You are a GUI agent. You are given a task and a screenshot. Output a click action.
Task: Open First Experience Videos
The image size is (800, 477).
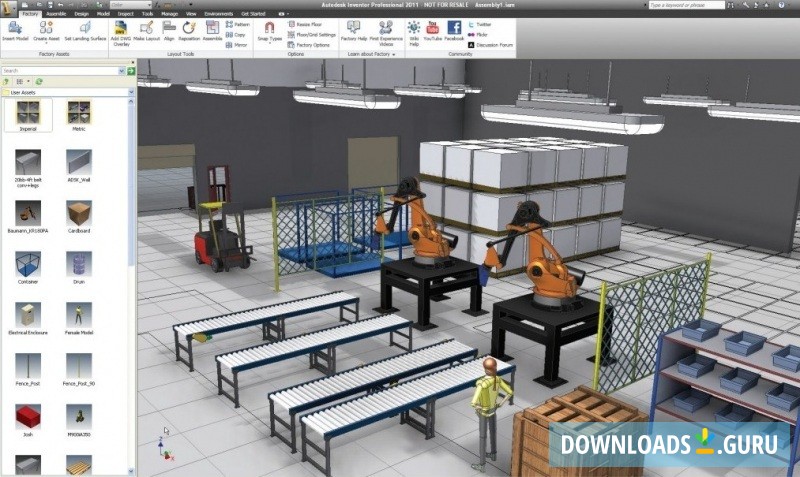point(386,34)
